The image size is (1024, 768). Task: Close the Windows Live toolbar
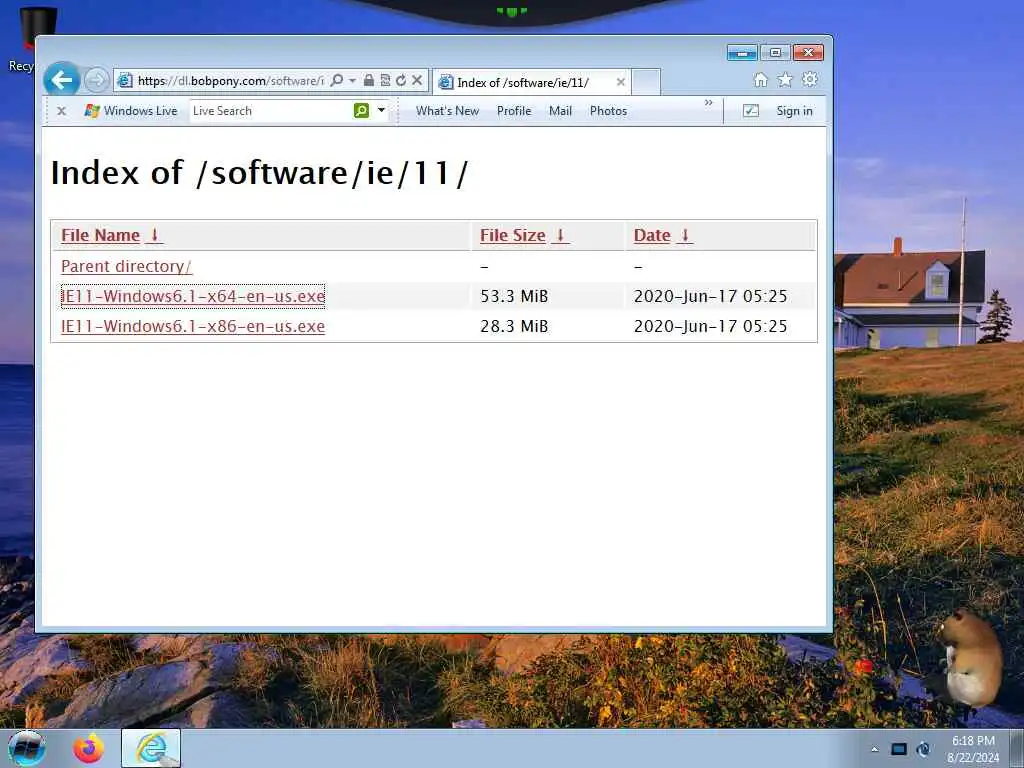(x=61, y=111)
